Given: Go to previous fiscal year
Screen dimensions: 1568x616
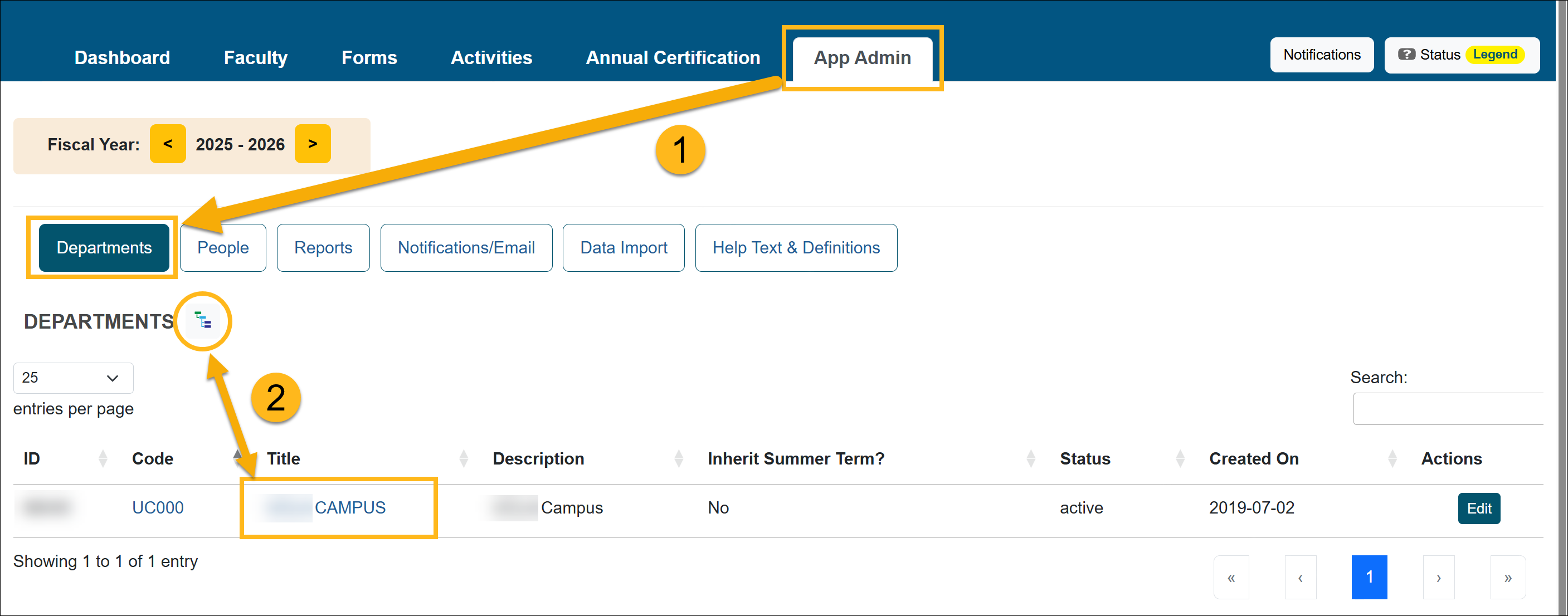Looking at the screenshot, I should [x=167, y=144].
